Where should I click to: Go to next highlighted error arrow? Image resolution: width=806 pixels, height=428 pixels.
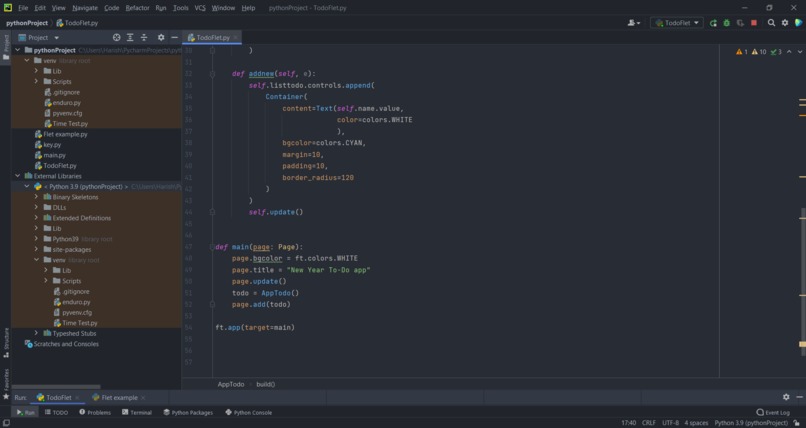[800, 52]
